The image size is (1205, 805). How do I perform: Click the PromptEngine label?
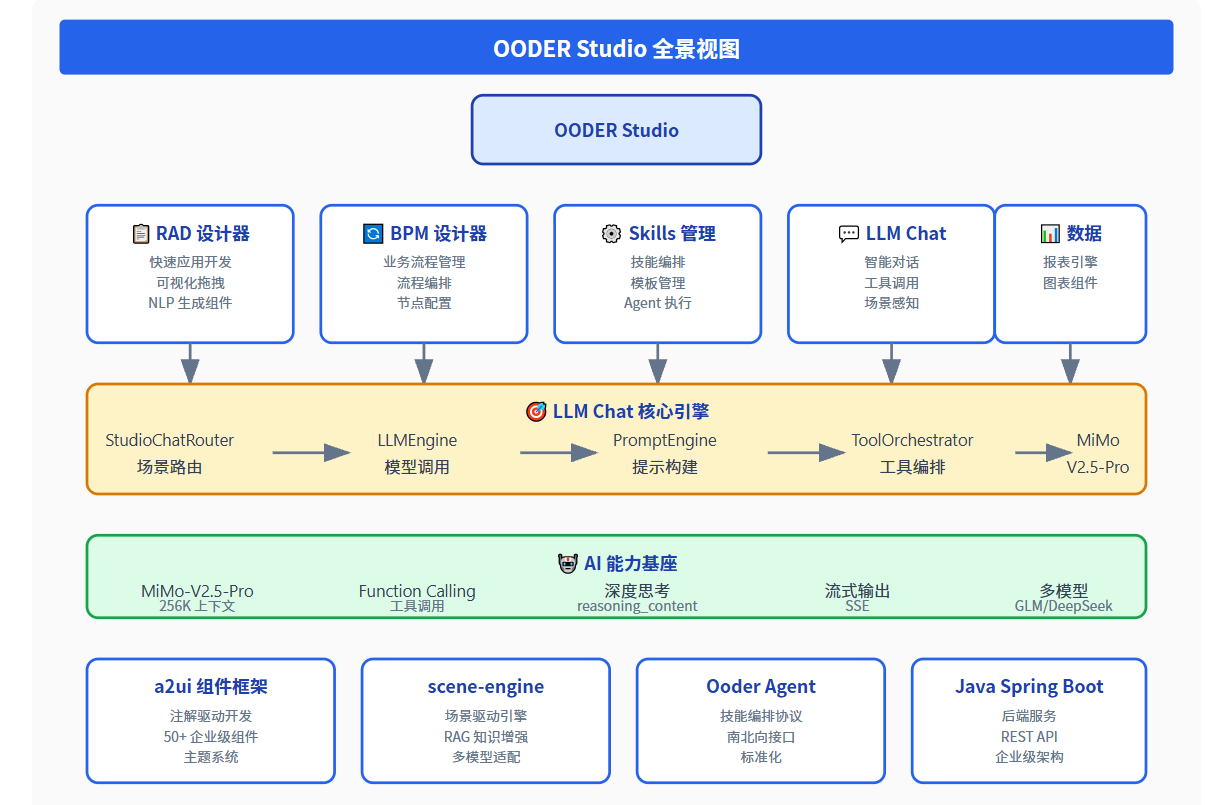pos(665,440)
